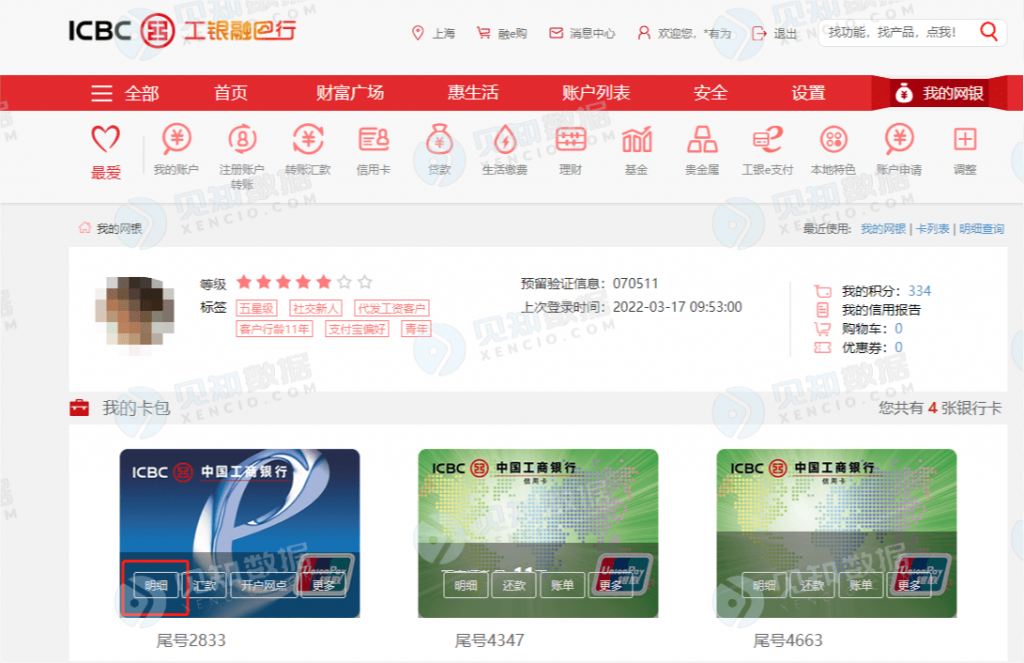Open the 转账汇款 transfer icon
This screenshot has height=663, width=1024.
pyautogui.click(x=308, y=139)
